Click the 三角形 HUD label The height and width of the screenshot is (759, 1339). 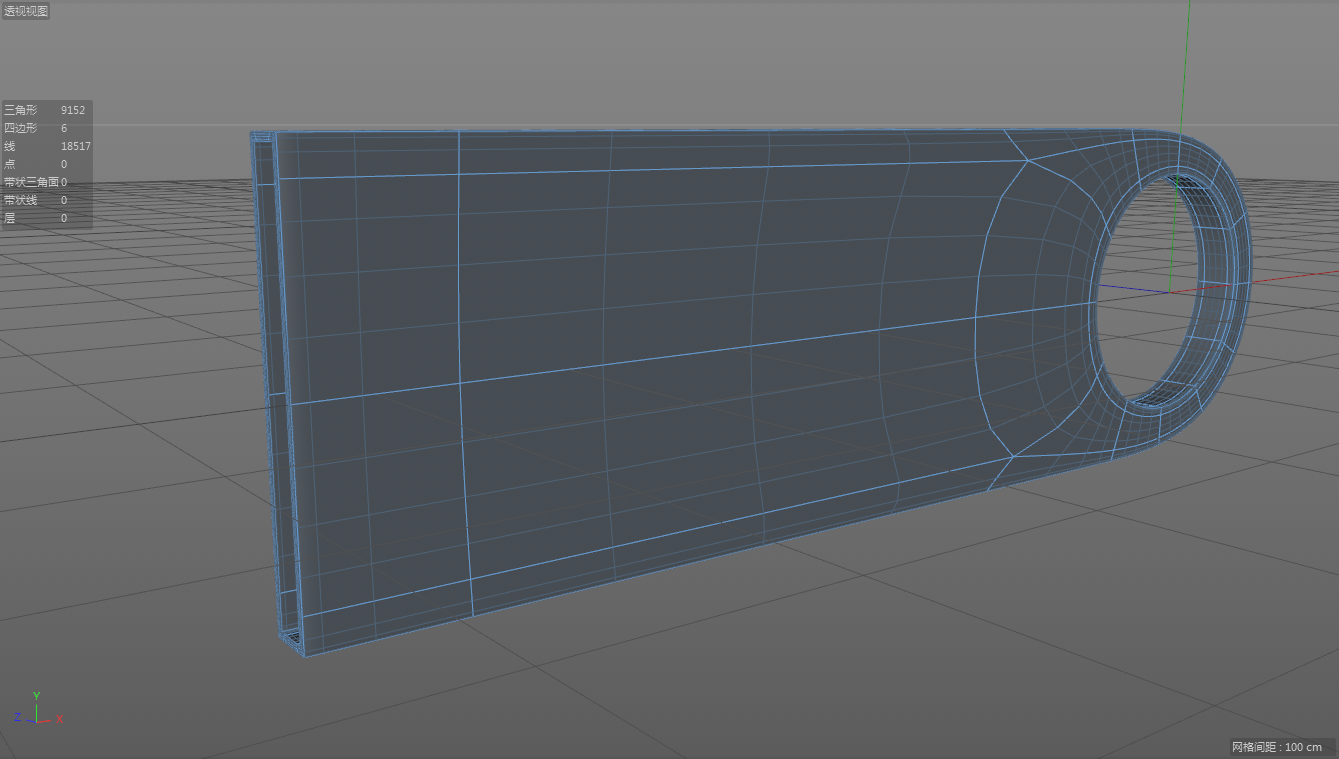(x=21, y=110)
